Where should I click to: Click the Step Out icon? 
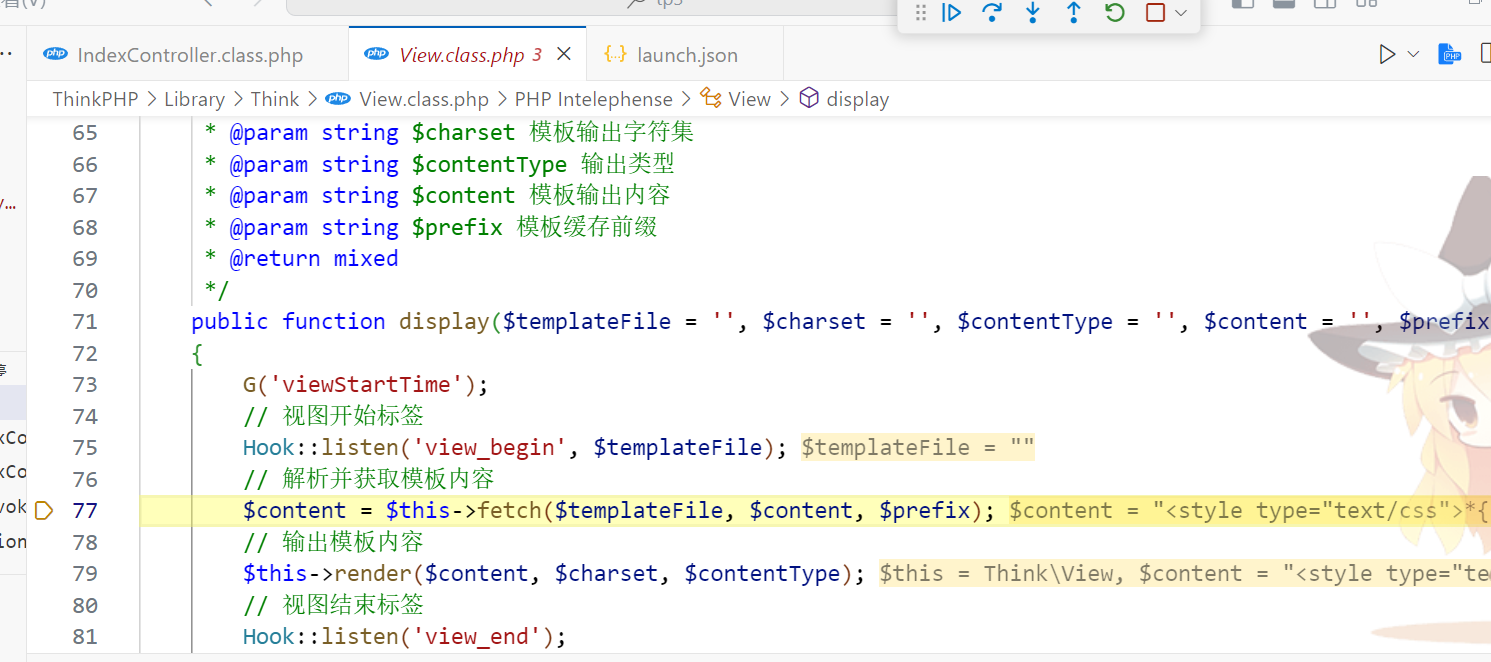pyautogui.click(x=1073, y=13)
